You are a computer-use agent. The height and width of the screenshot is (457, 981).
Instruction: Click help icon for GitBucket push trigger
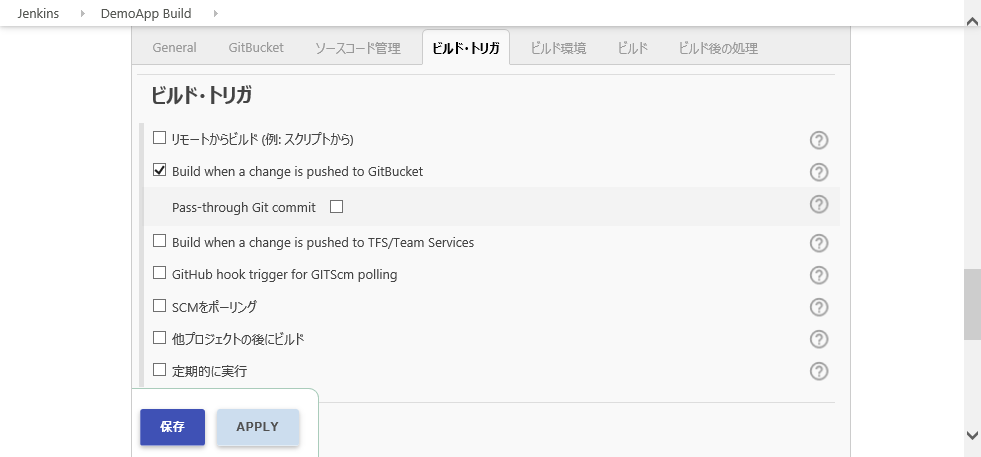click(x=819, y=172)
